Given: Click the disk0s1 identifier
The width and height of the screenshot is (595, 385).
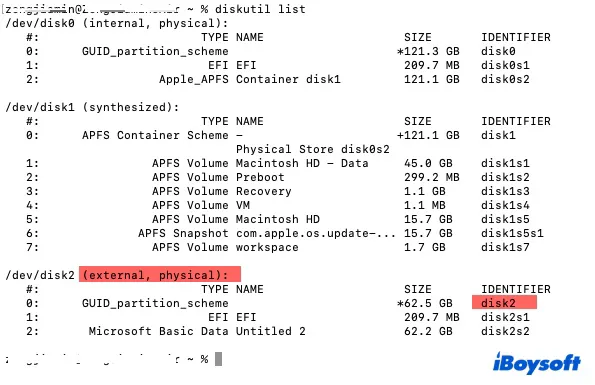Looking at the screenshot, I should point(505,65).
